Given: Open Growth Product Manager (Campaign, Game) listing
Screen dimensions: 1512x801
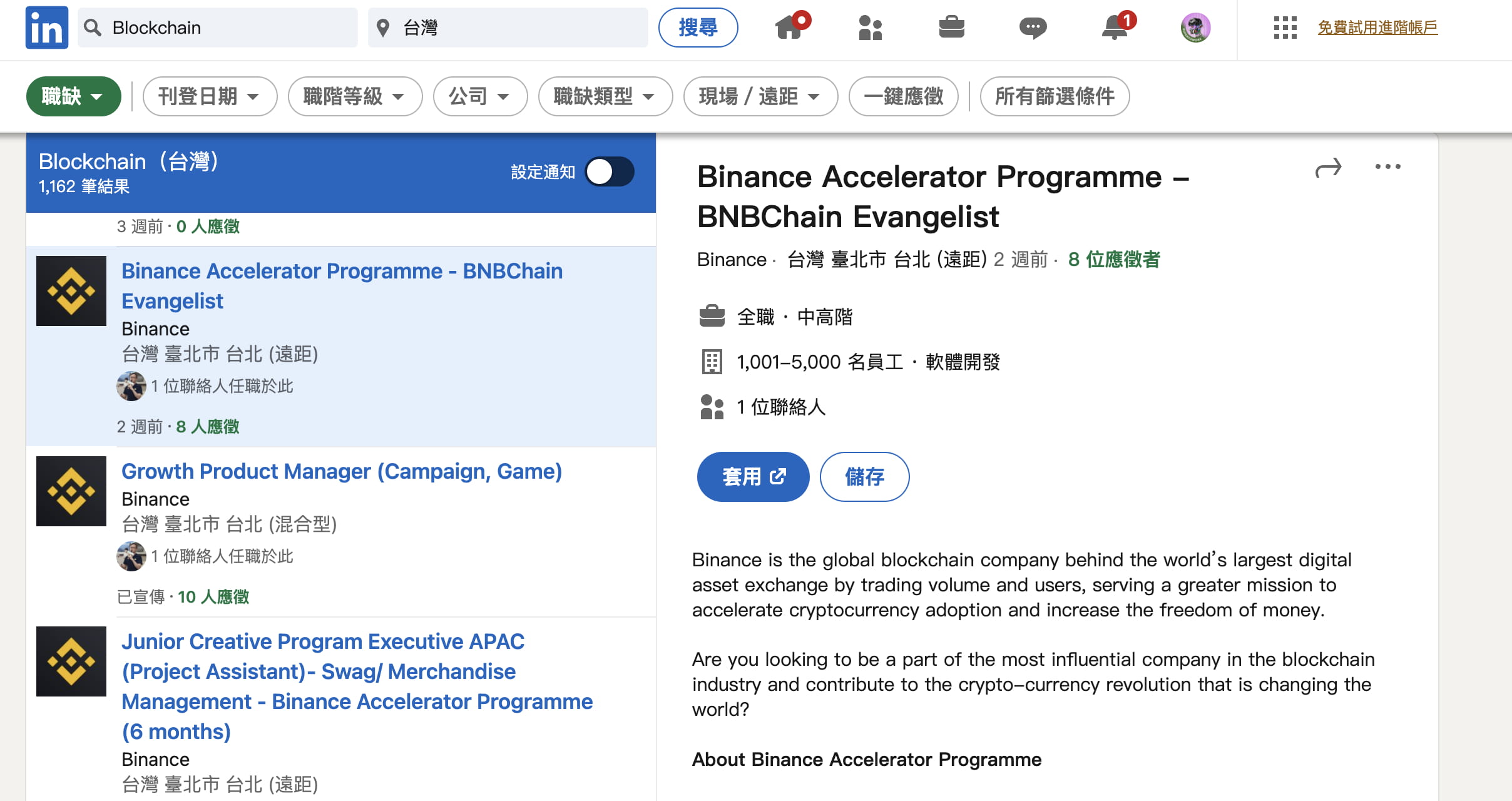Looking at the screenshot, I should tap(342, 471).
